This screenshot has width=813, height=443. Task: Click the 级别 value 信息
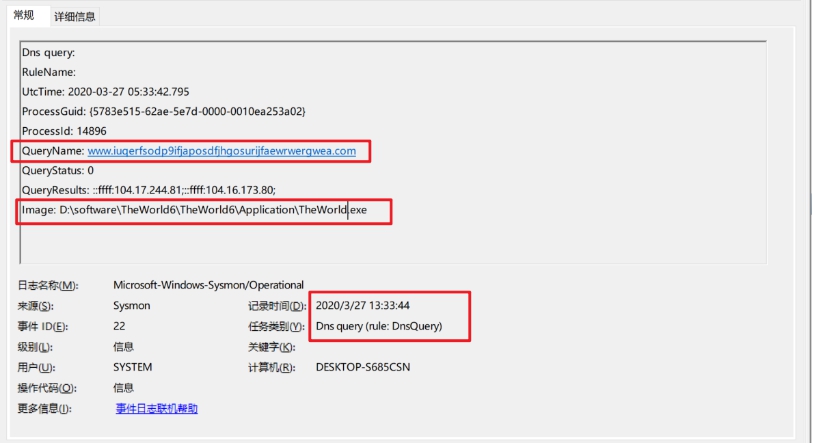click(x=123, y=347)
